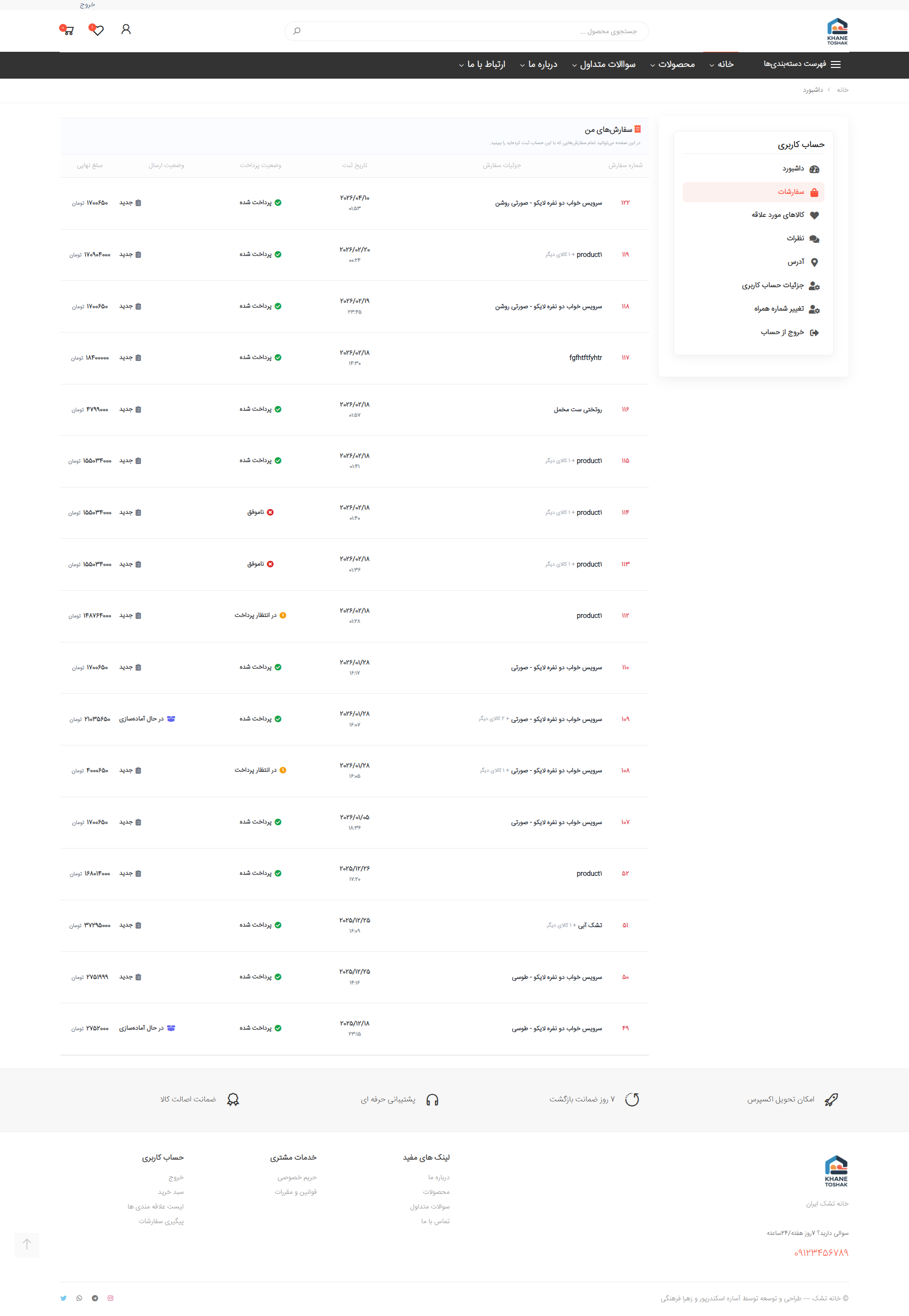Expand the ارتباط با ما navigation dropdown
The width and height of the screenshot is (909, 1316).
click(482, 64)
